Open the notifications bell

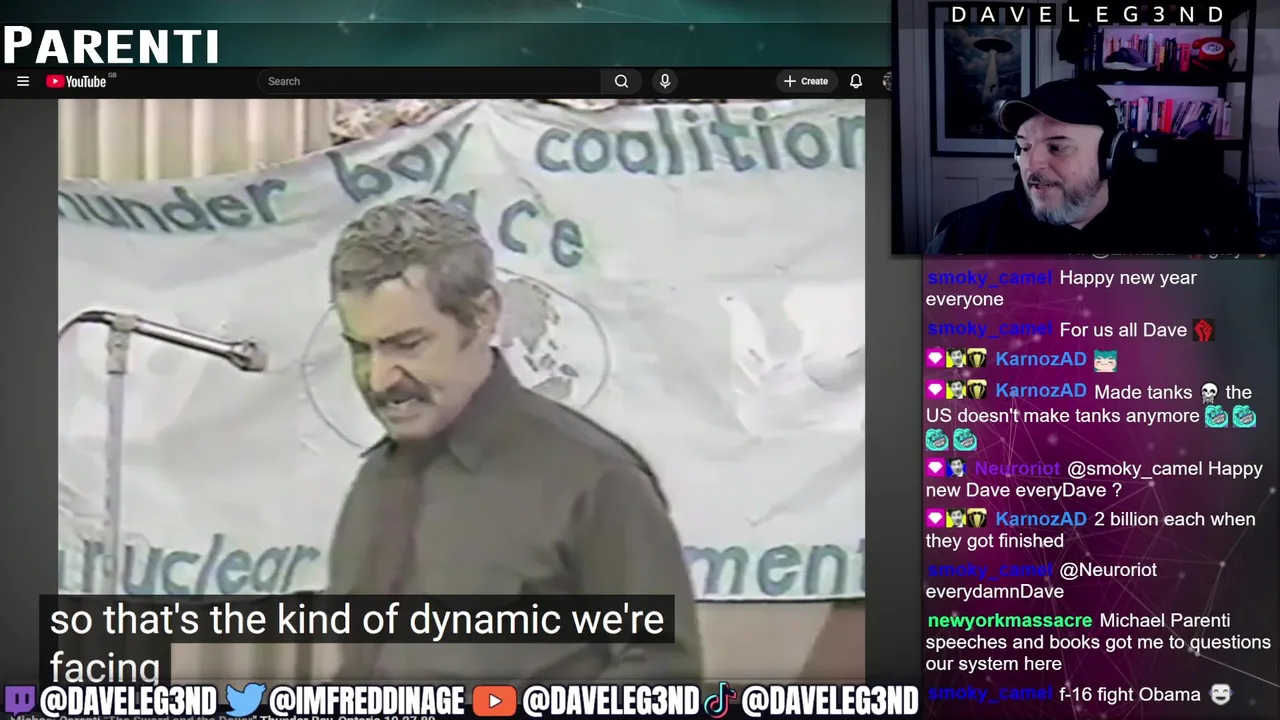pos(856,81)
